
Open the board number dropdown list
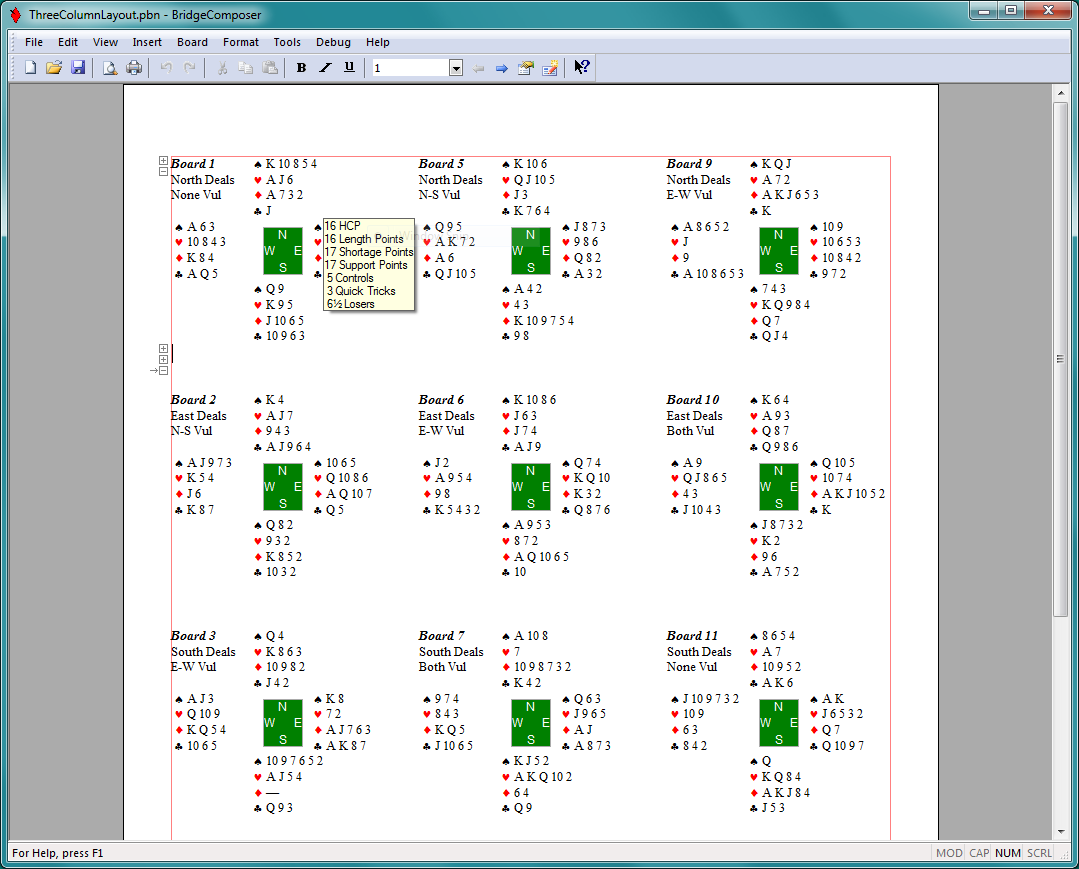(x=456, y=68)
